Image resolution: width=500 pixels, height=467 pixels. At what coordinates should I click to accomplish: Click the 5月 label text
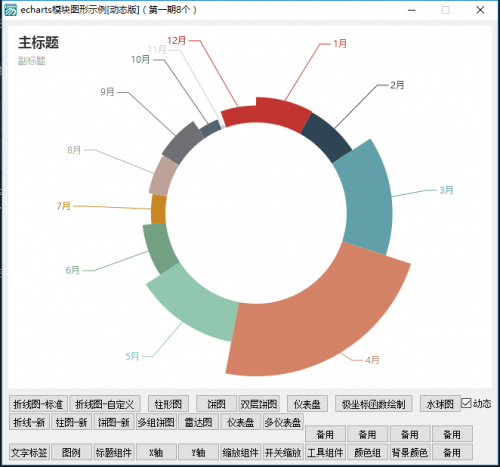coord(132,356)
